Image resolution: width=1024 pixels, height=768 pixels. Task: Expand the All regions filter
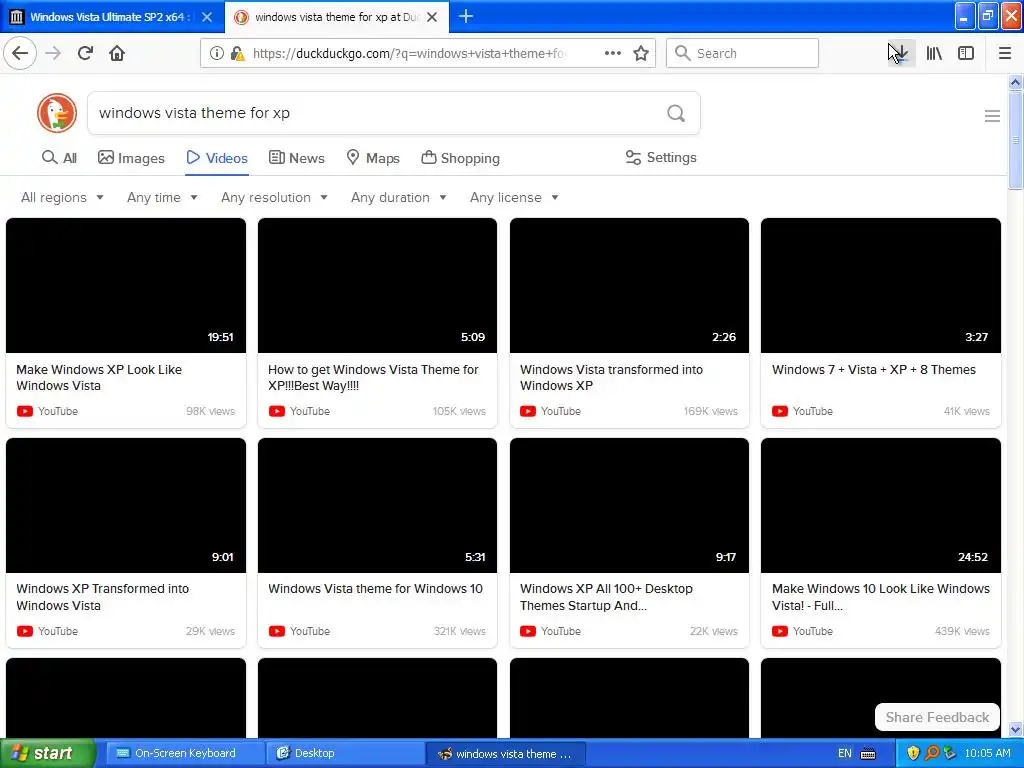tap(62, 197)
